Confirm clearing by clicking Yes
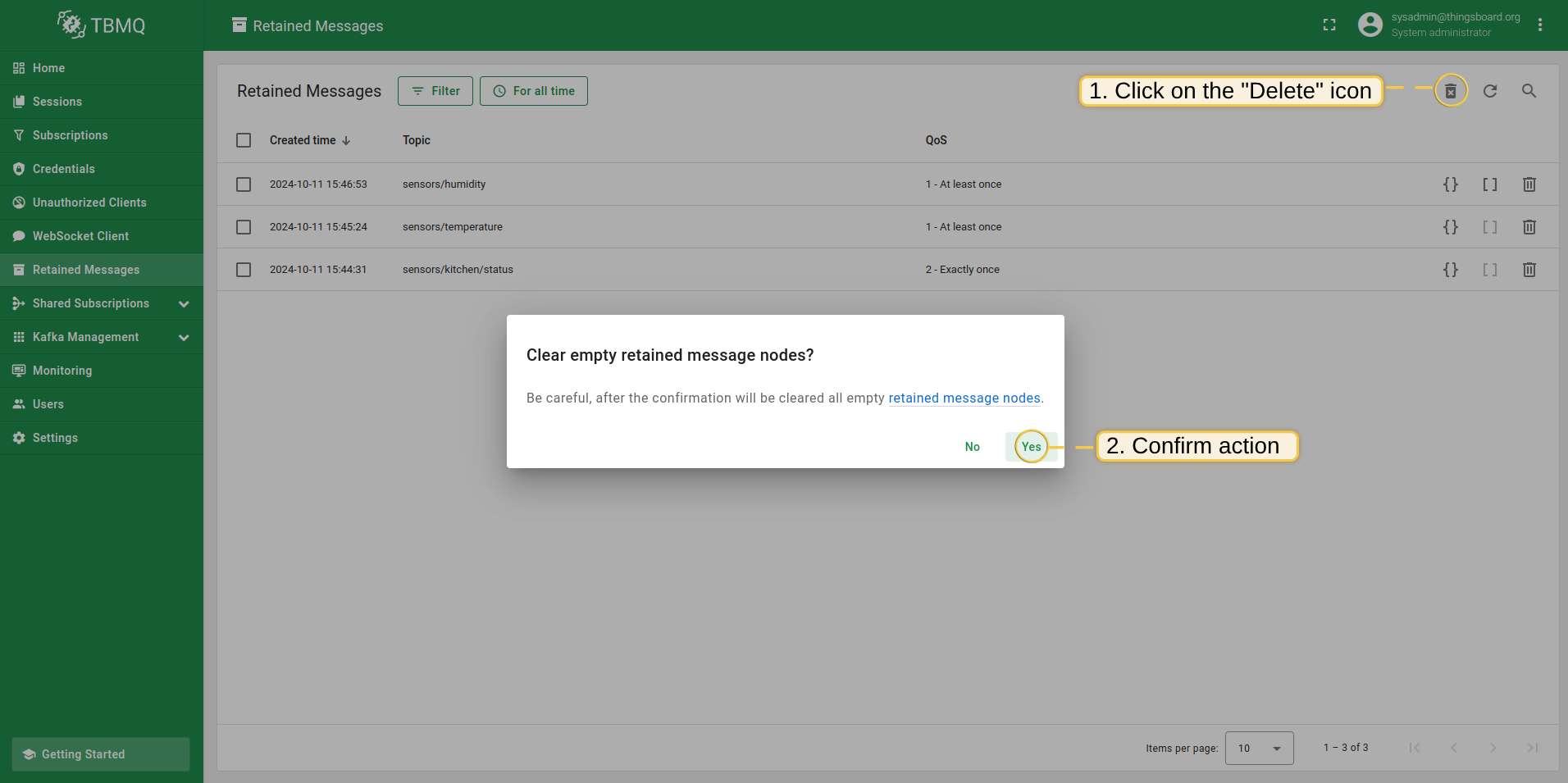This screenshot has height=783, width=1568. (1031, 446)
